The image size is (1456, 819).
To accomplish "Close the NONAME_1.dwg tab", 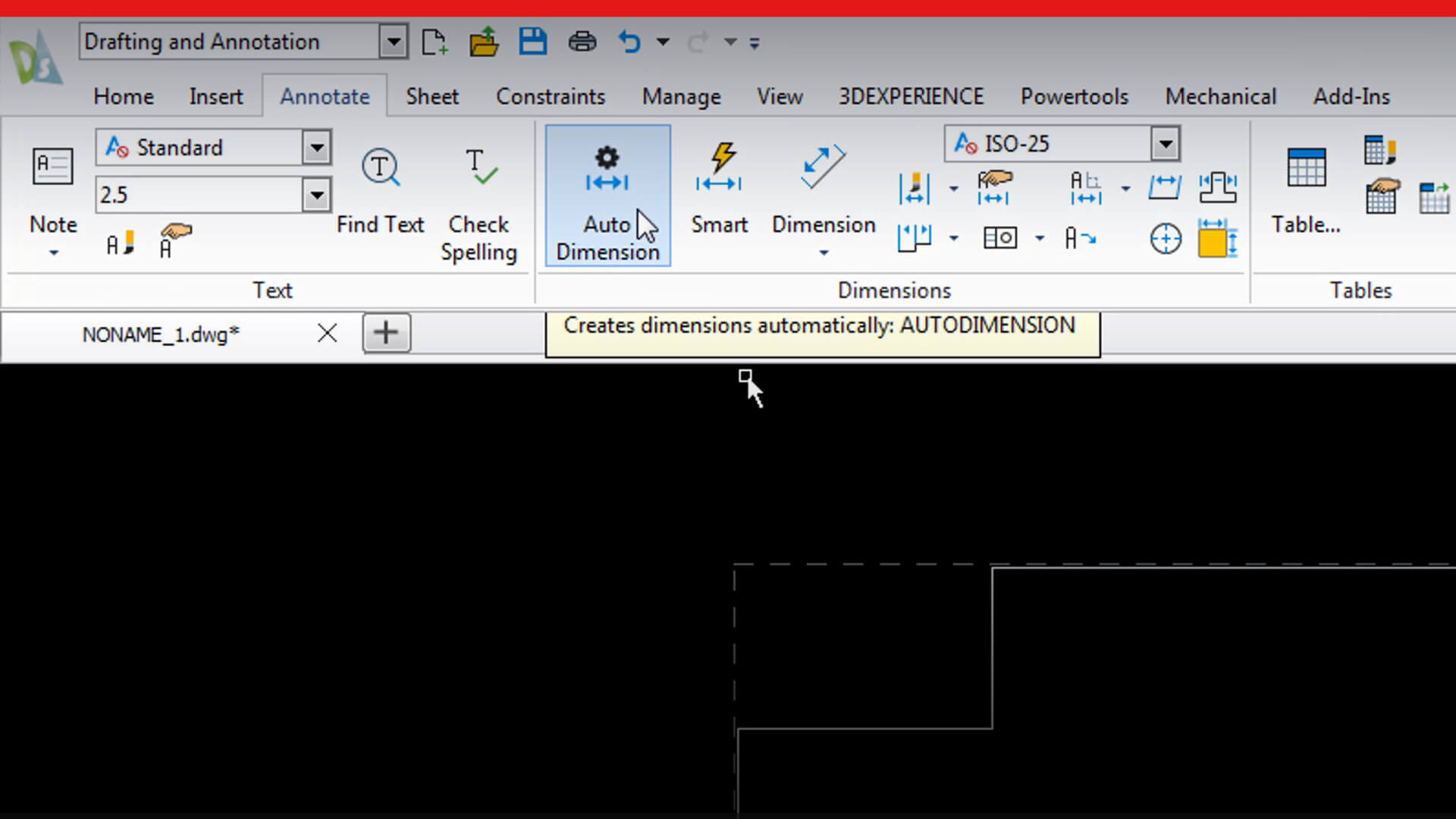I will coord(327,333).
